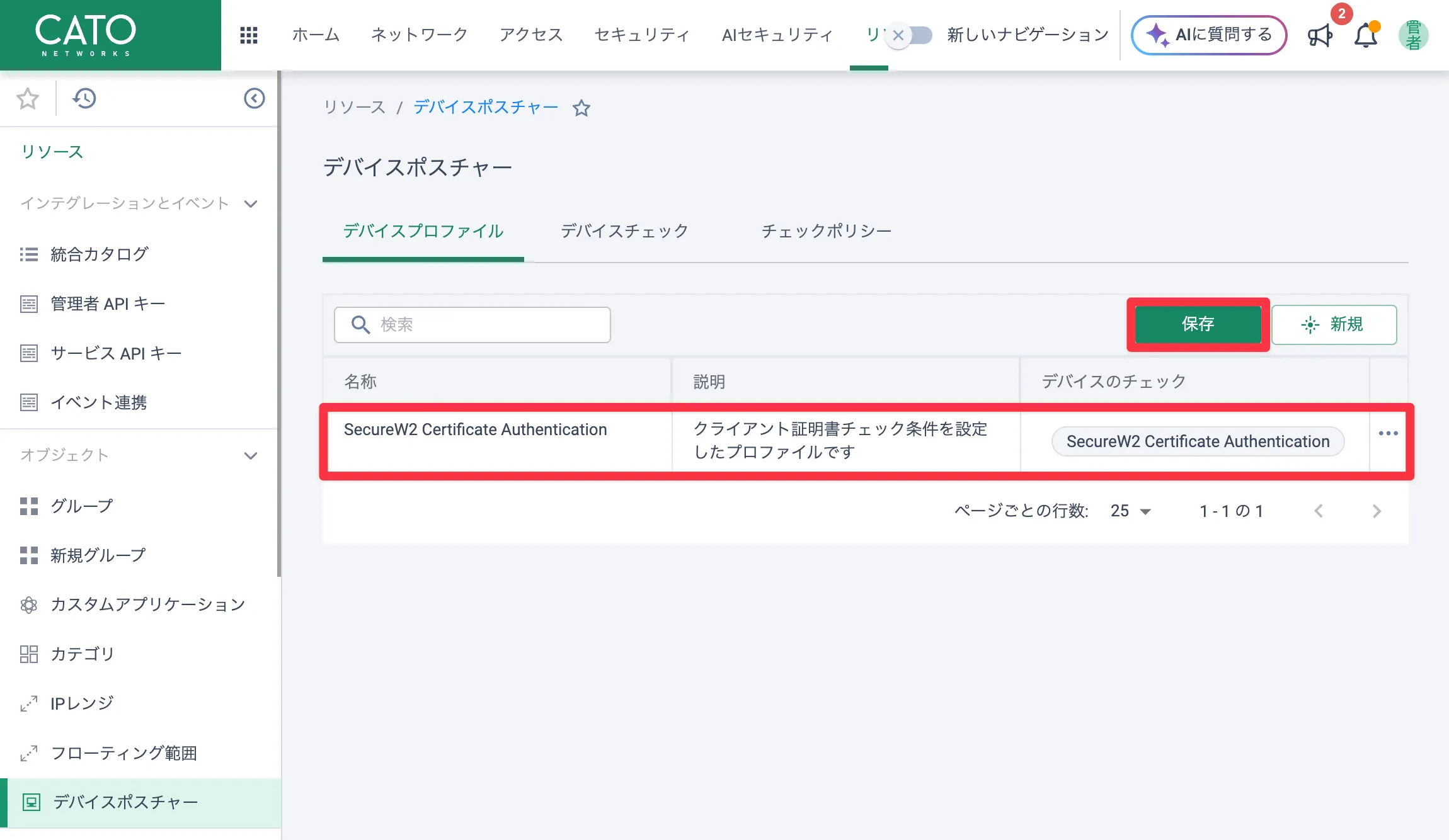
Task: Select デバイスポスチャー in the sidebar
Action: click(140, 802)
